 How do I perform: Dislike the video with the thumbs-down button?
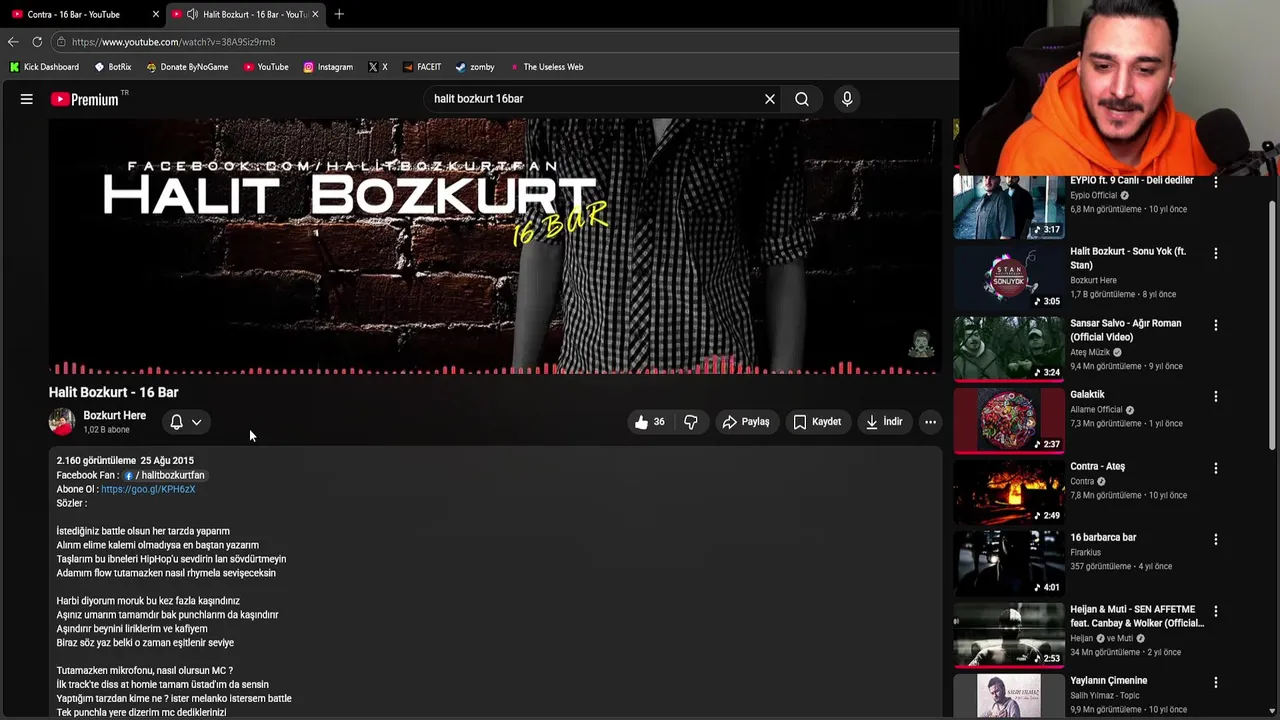[x=691, y=422]
